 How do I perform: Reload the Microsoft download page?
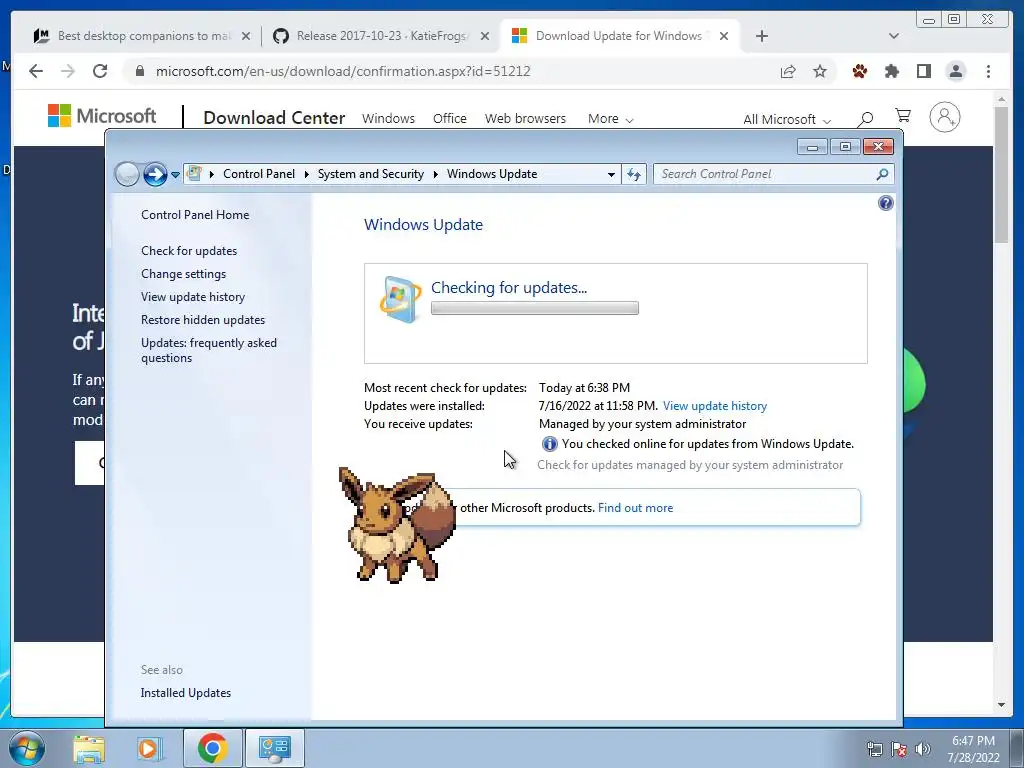(x=100, y=71)
